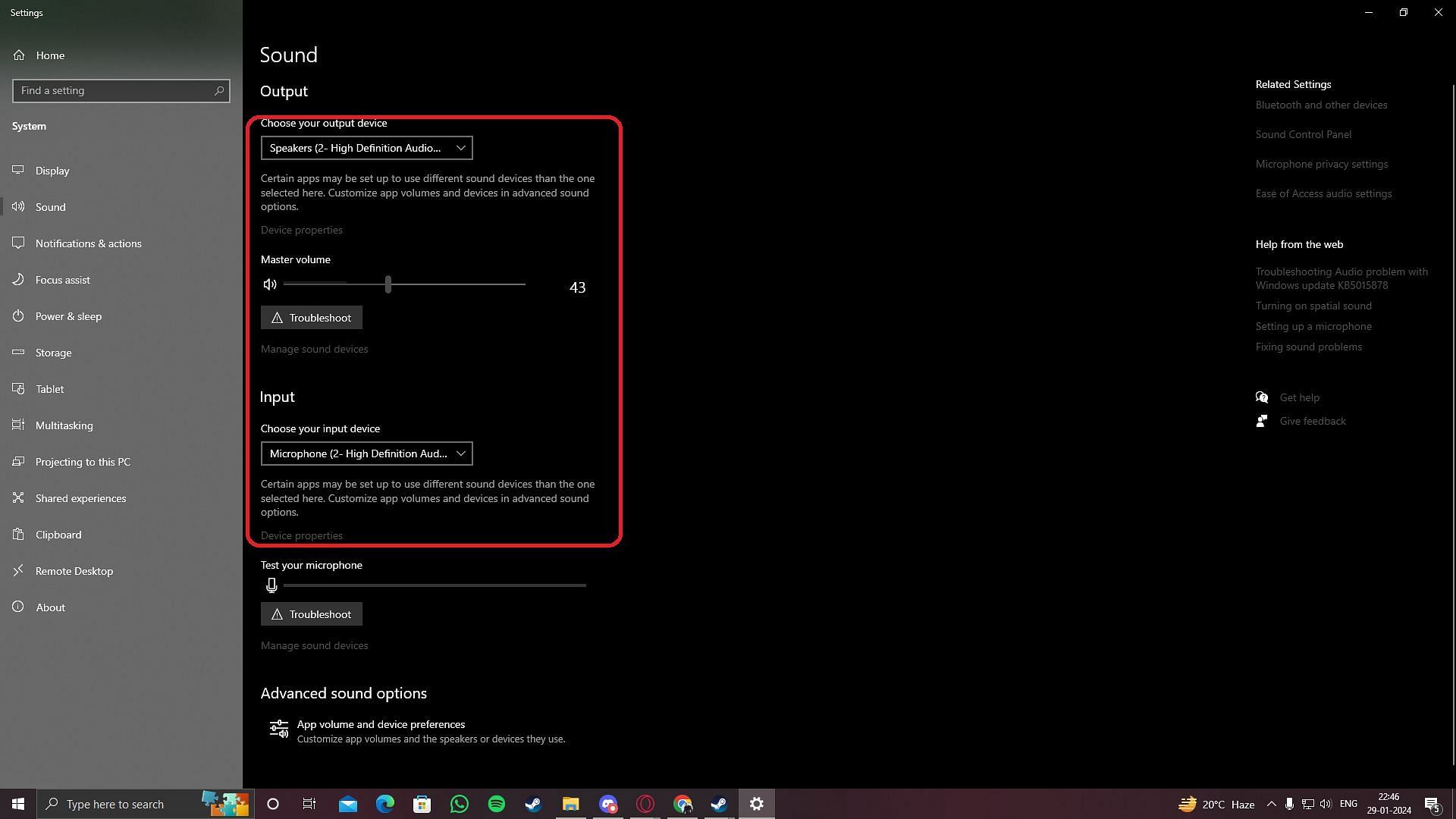Click the tray network icon
The height and width of the screenshot is (819, 1456).
[x=1308, y=804]
